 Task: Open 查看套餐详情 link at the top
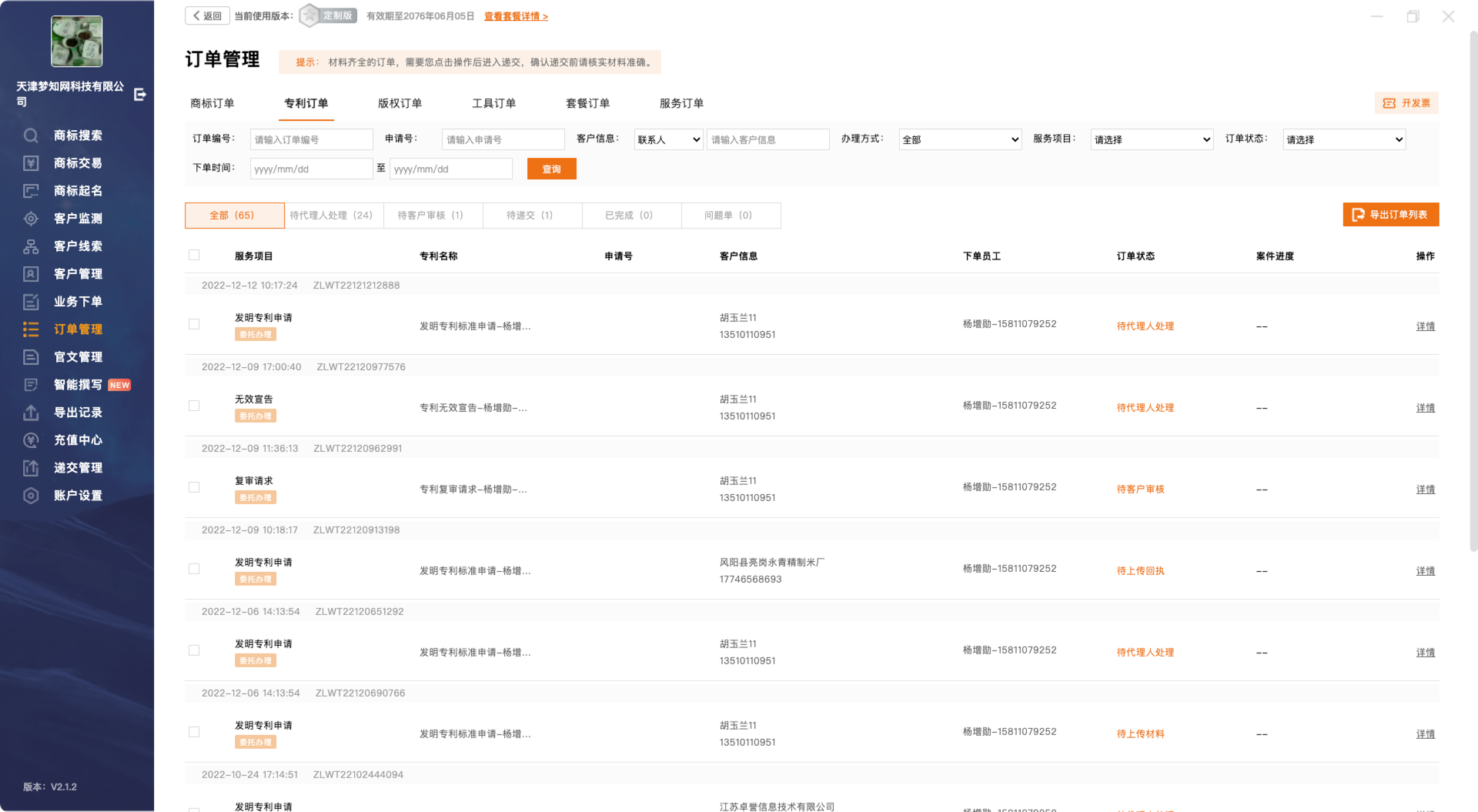[516, 16]
